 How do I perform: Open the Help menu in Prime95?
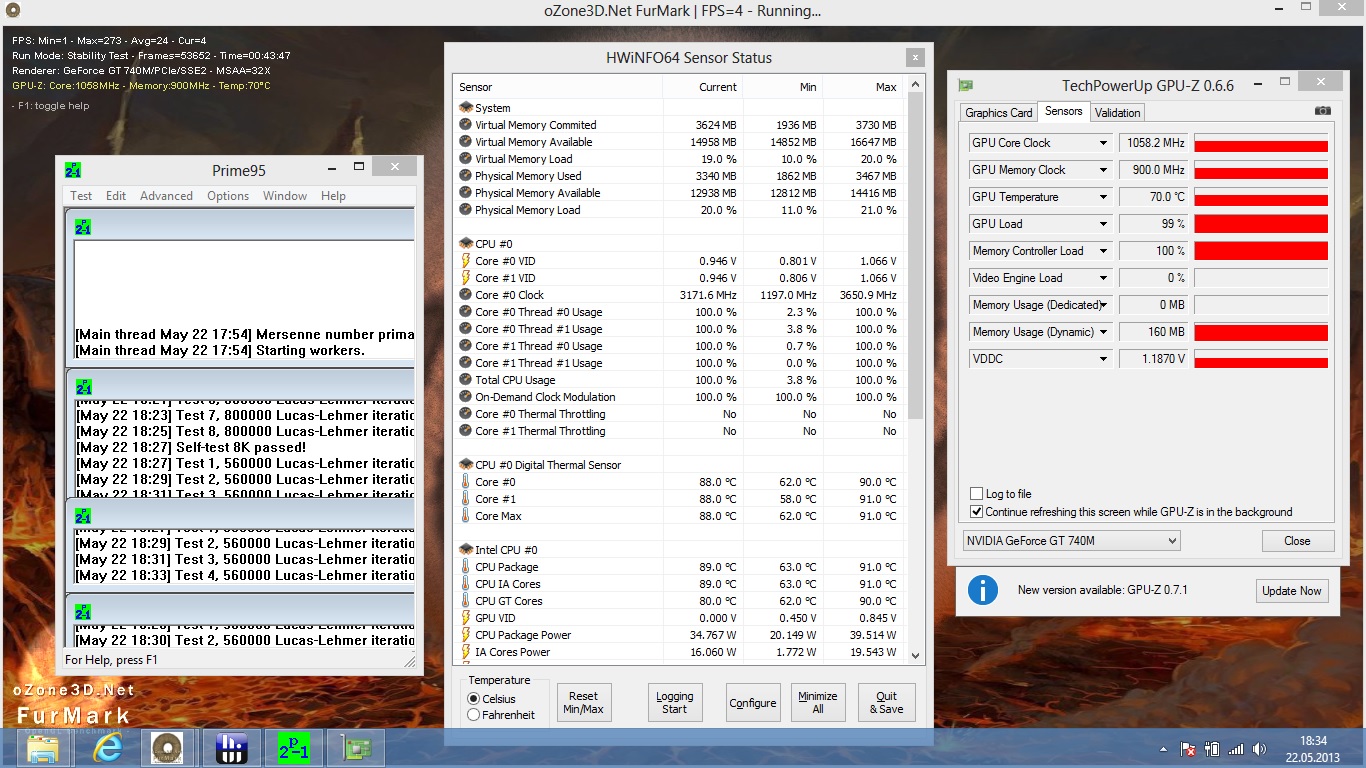[x=333, y=196]
